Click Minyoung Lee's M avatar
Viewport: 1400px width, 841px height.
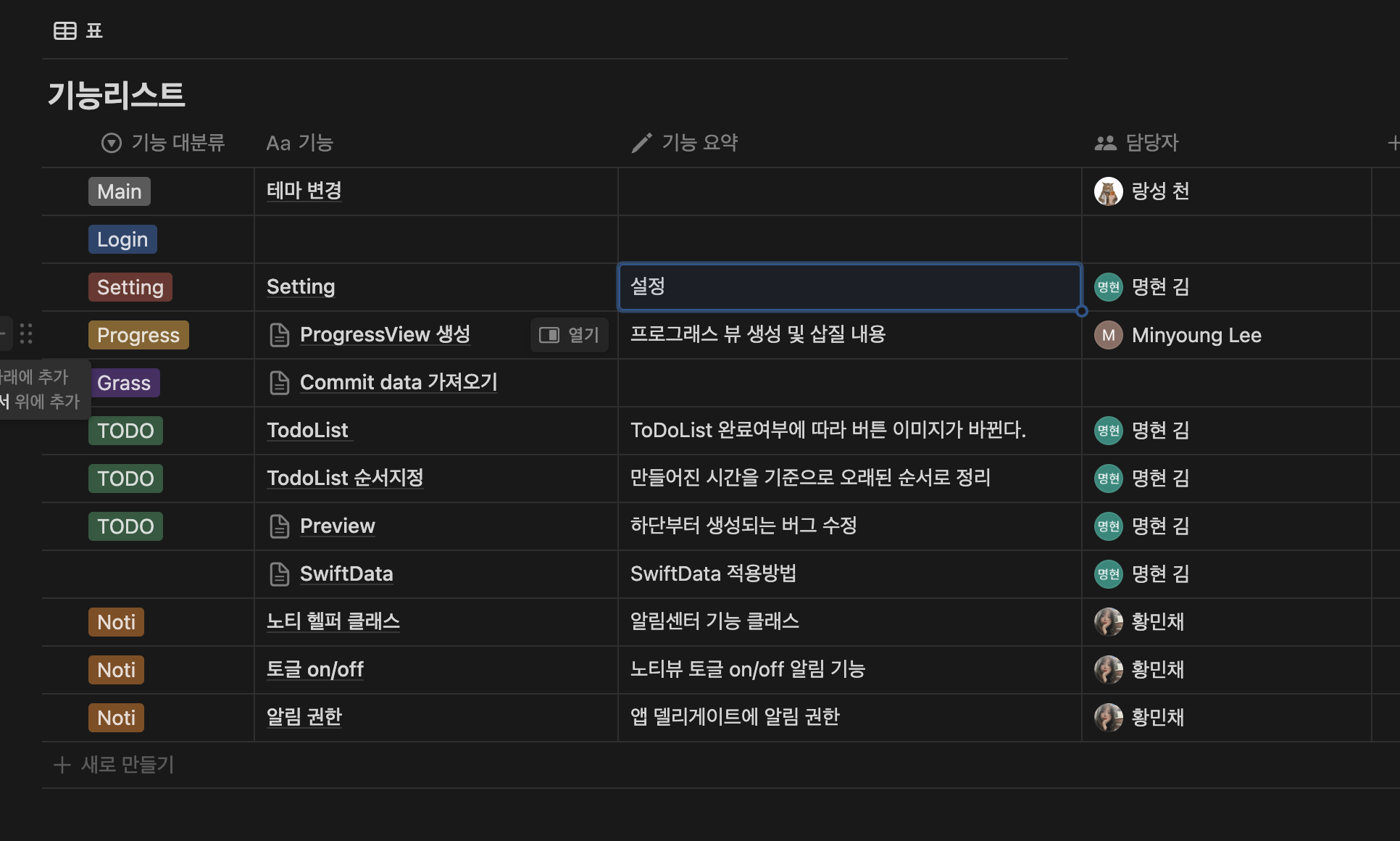click(1108, 335)
